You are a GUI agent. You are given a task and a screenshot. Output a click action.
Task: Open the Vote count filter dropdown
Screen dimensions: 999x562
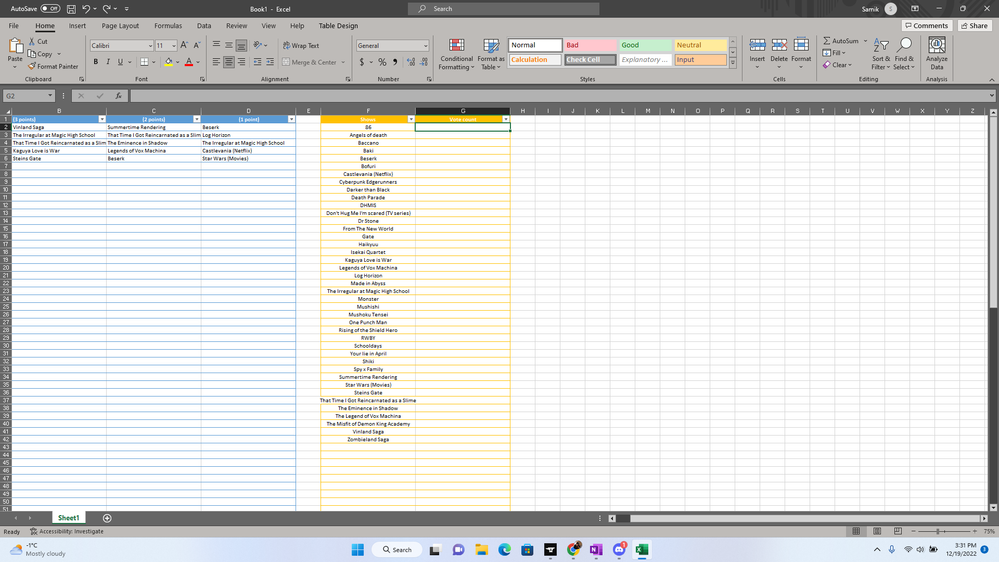click(x=506, y=119)
